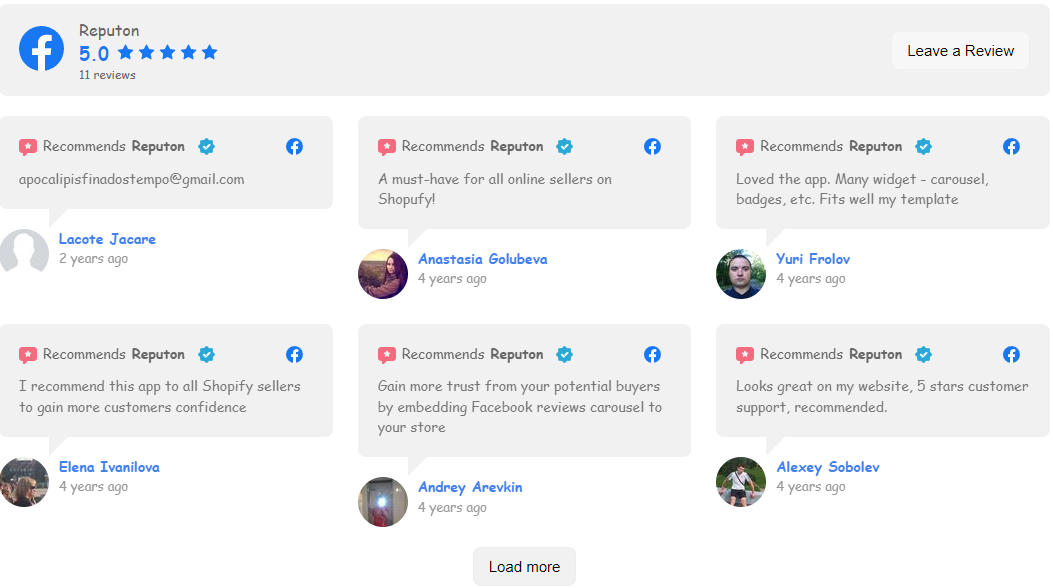Open Alexey Sobolev's profile link

pyautogui.click(x=828, y=467)
